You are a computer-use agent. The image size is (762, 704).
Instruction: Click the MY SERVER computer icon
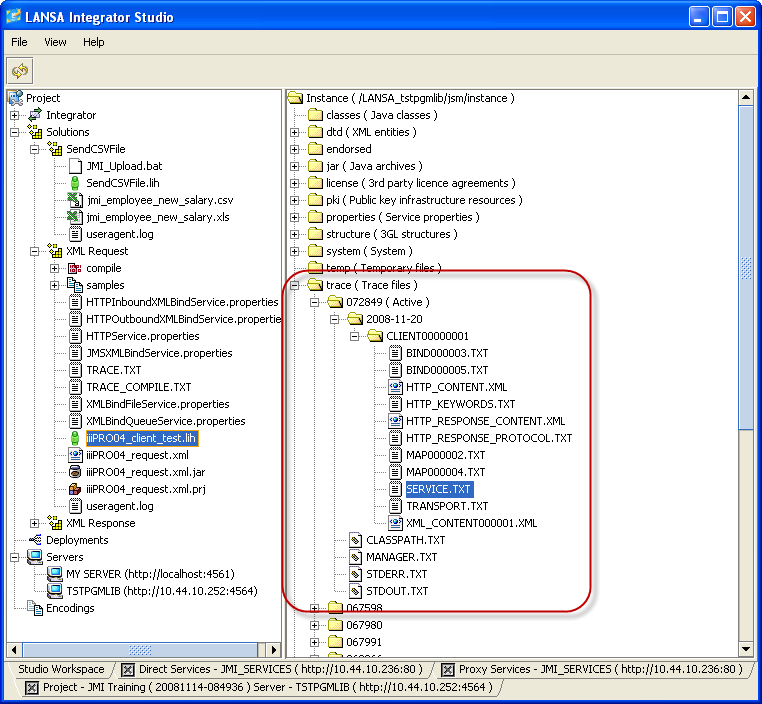click(x=55, y=574)
